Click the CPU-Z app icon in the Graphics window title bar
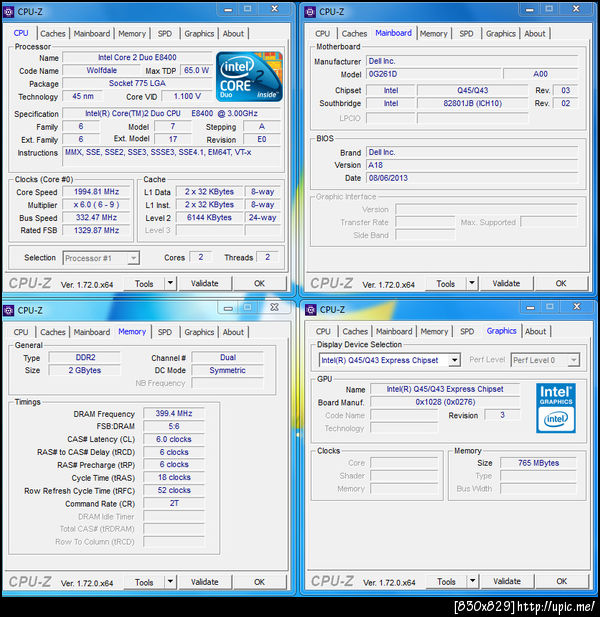The height and width of the screenshot is (617, 600). pos(310,310)
